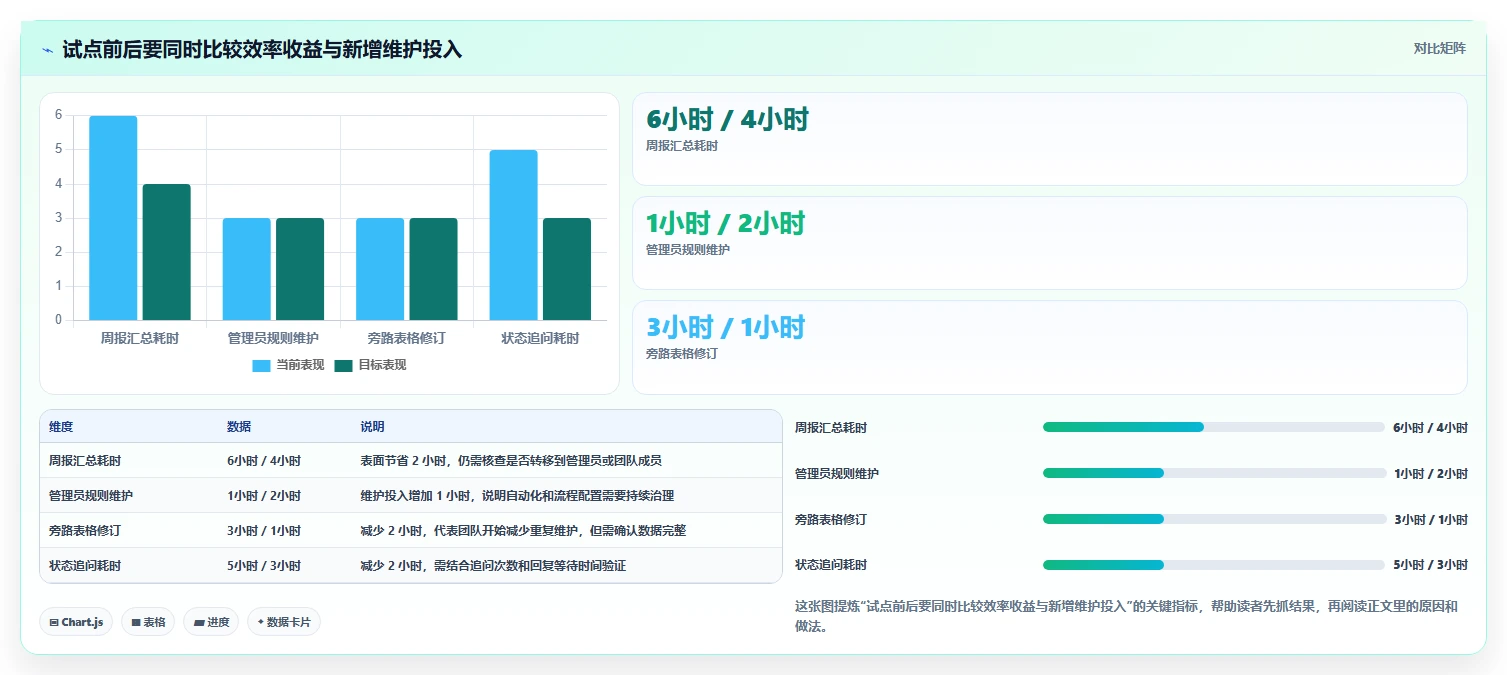Click 管理员规则维护 cell in the table
Image resolution: width=1507 pixels, height=675 pixels.
pos(91,496)
